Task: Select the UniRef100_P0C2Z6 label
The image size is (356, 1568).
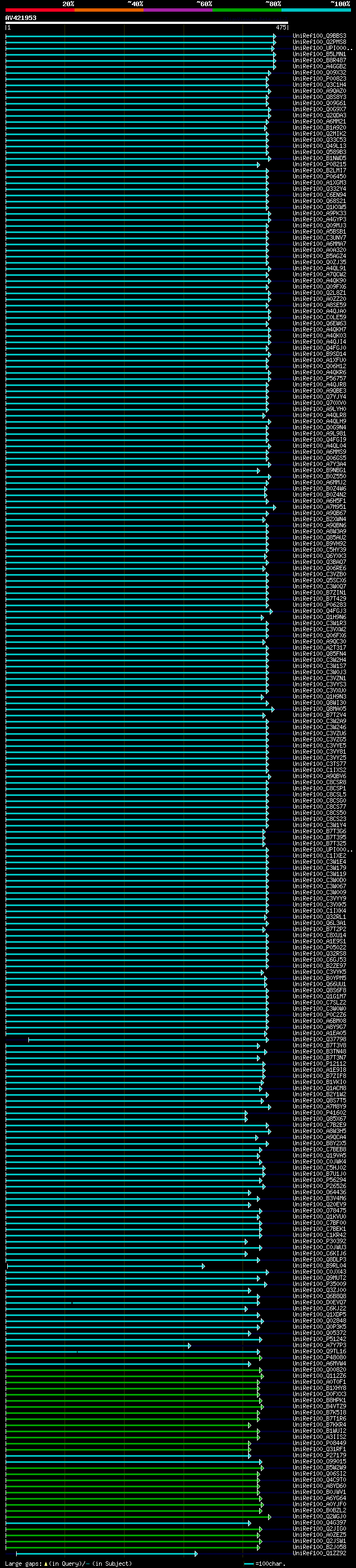Action: (319, 1015)
